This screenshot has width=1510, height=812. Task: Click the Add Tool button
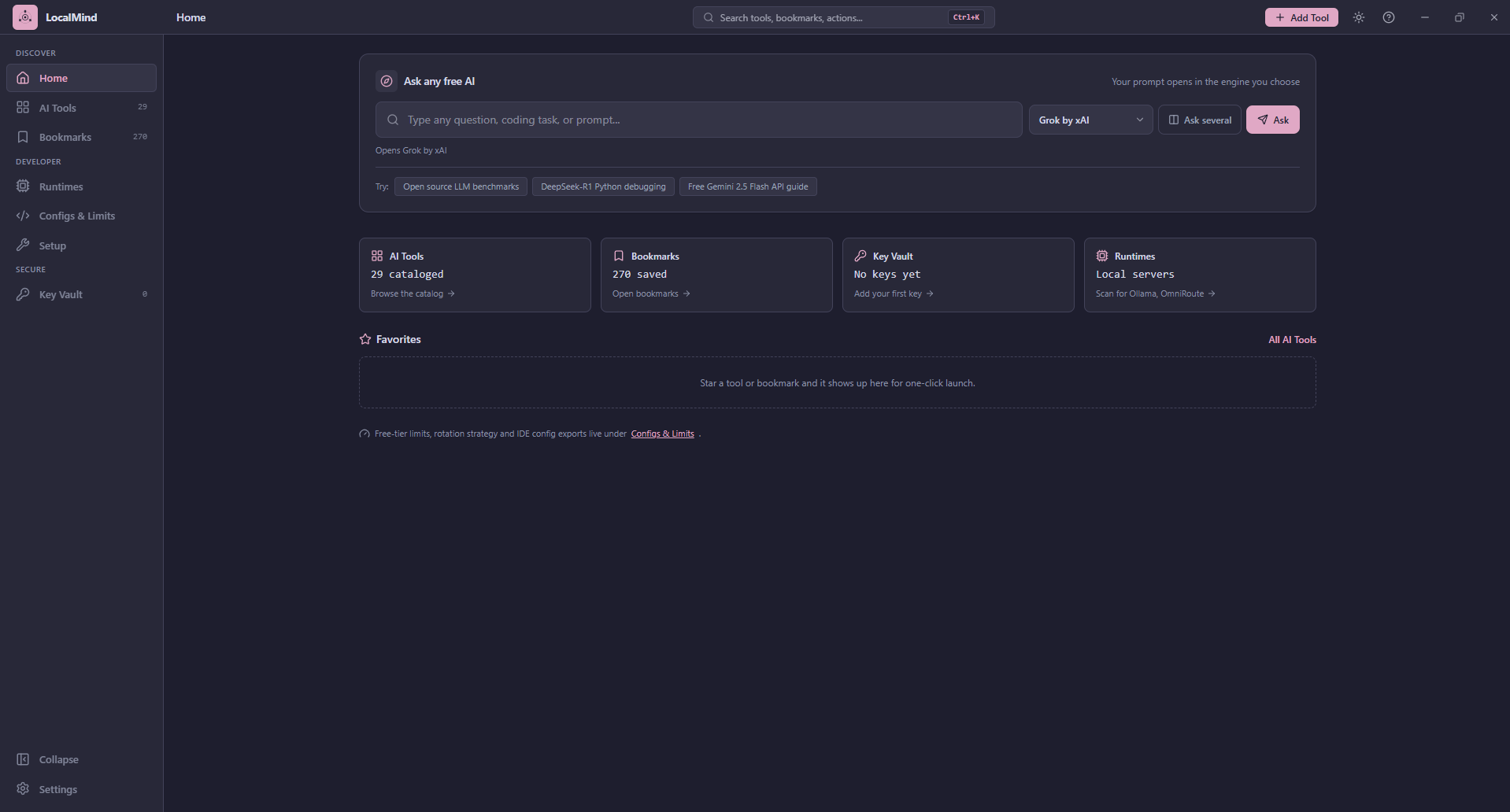click(x=1301, y=17)
